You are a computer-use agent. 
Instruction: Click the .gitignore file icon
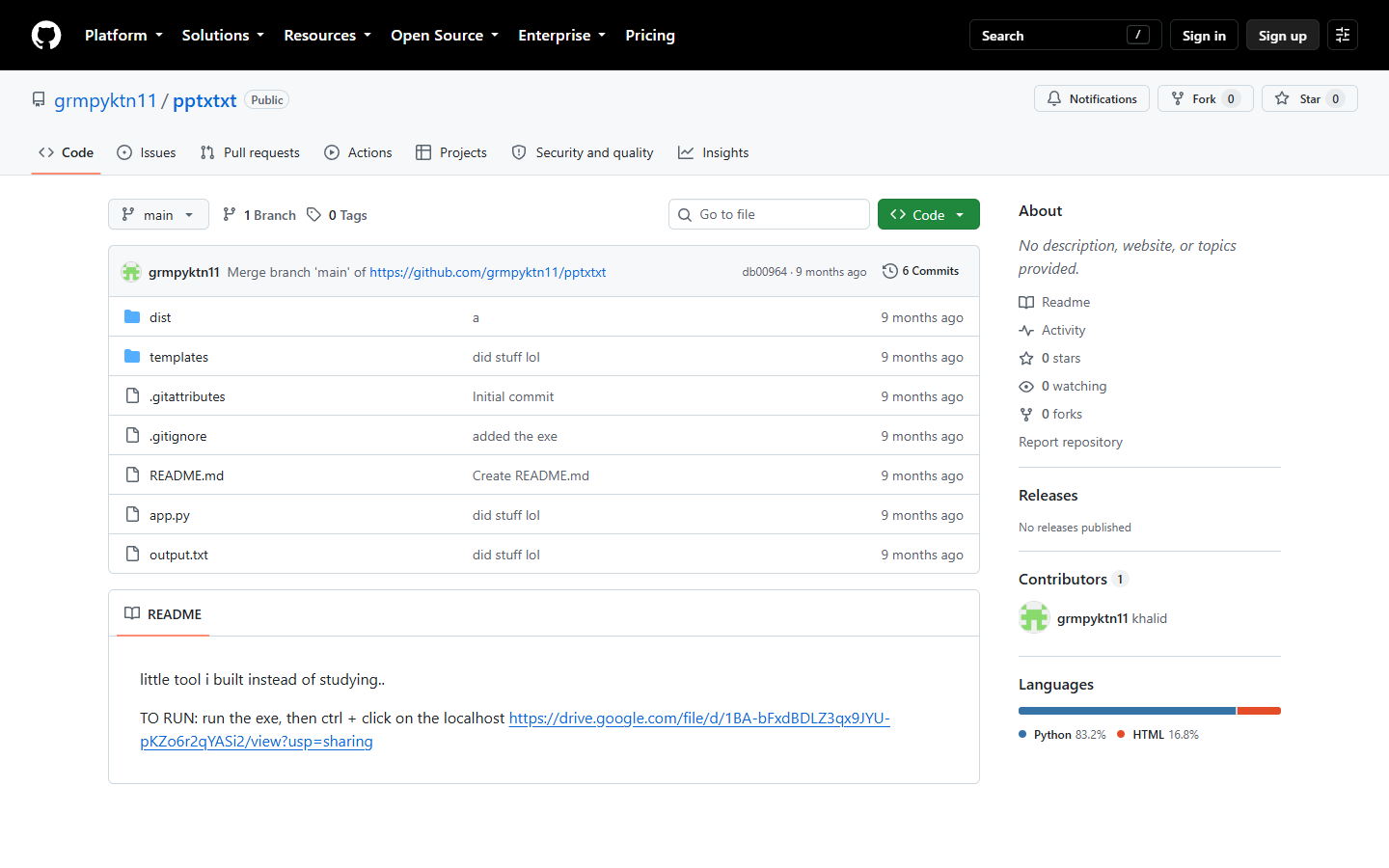(x=132, y=436)
